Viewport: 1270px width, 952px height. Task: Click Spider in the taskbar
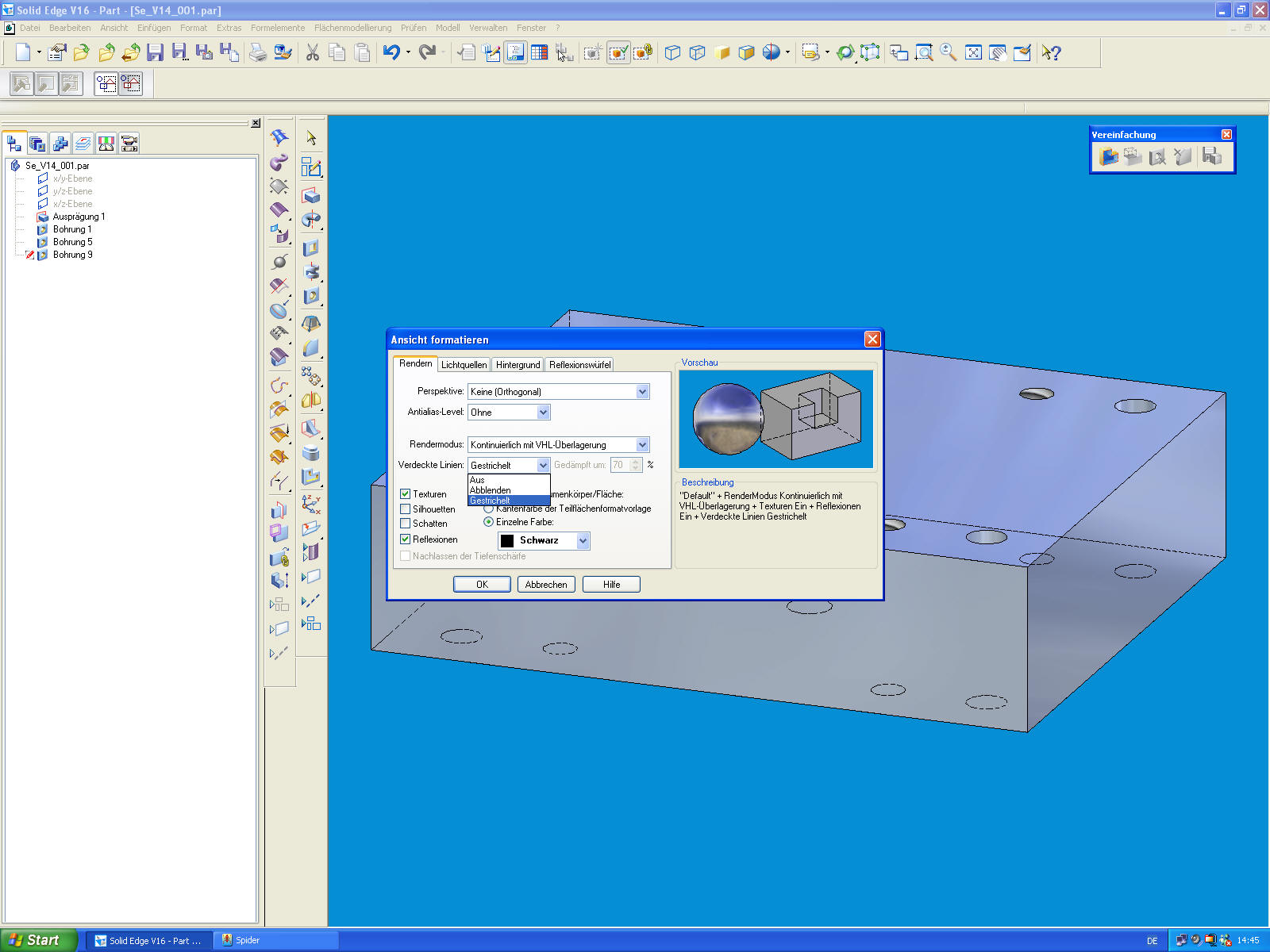(277, 940)
